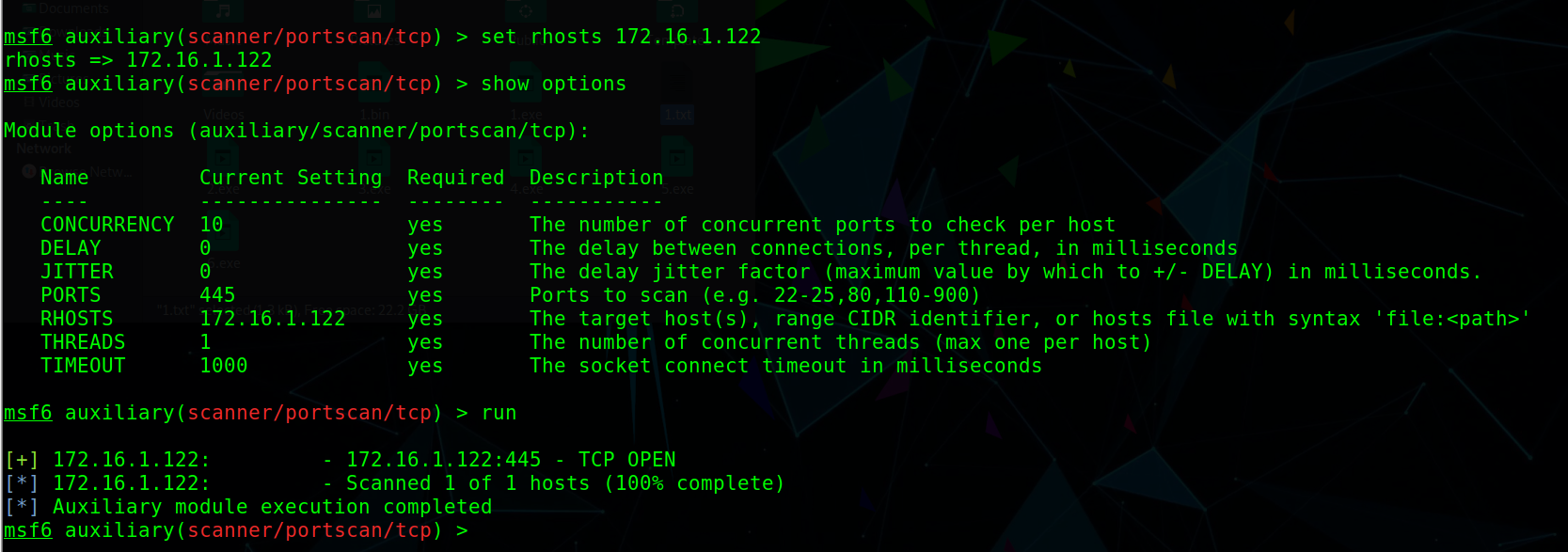Click the RHOSTS value 172.16.1.122 in table
The width and height of the screenshot is (1568, 552).
272,319
